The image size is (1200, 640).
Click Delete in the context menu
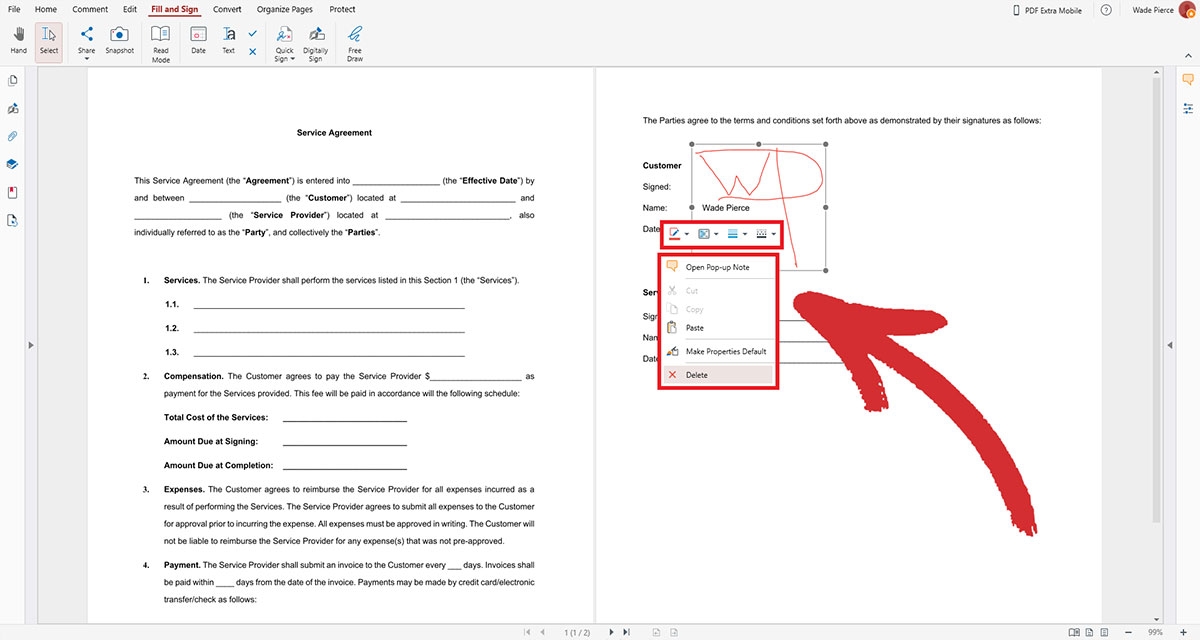(x=718, y=375)
